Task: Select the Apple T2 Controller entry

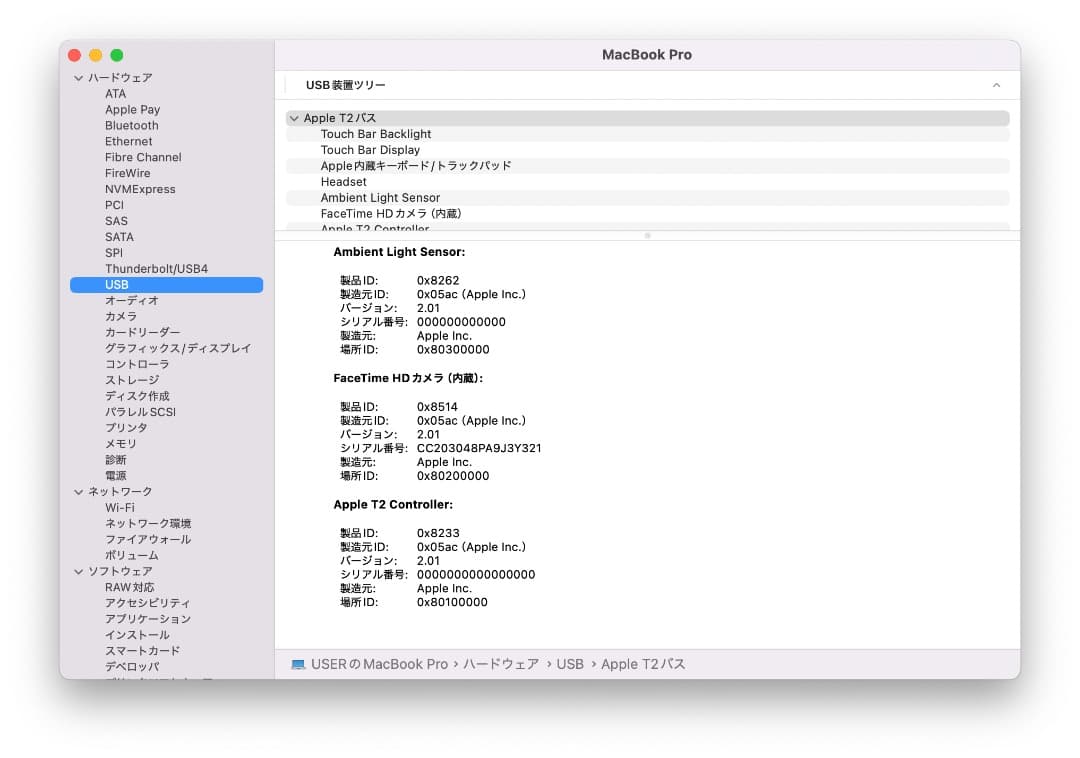Action: (375, 228)
